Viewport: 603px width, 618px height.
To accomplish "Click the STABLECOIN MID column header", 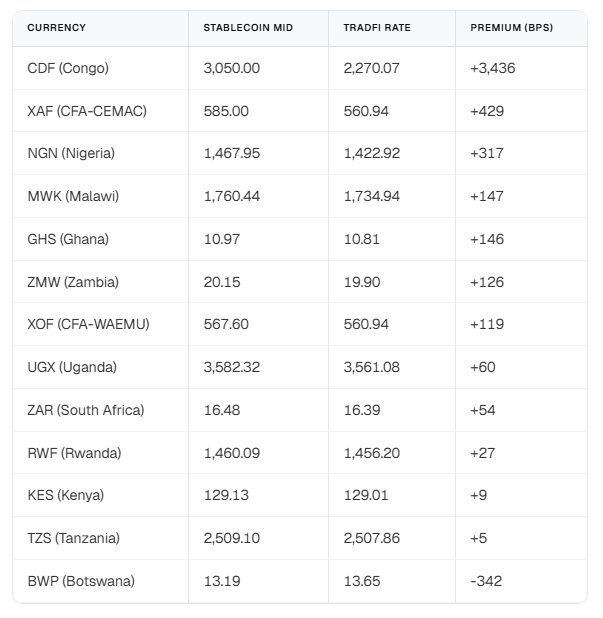I will (x=248, y=28).
